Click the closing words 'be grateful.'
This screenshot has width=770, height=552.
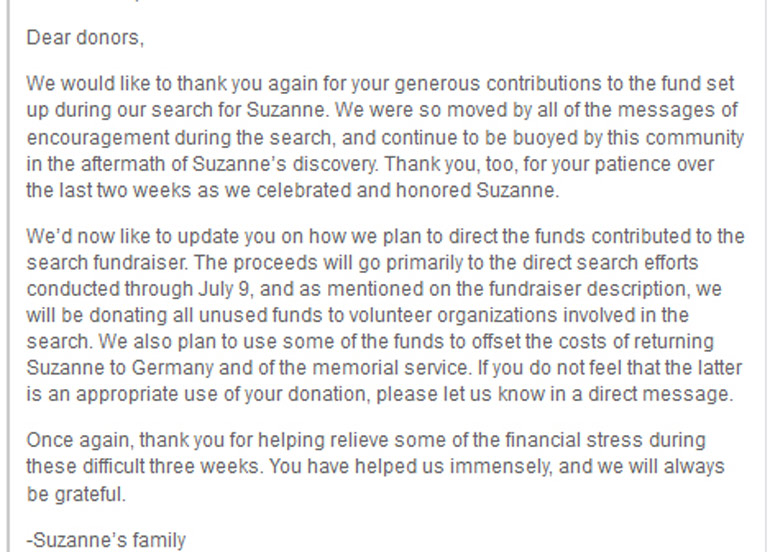[76, 493]
